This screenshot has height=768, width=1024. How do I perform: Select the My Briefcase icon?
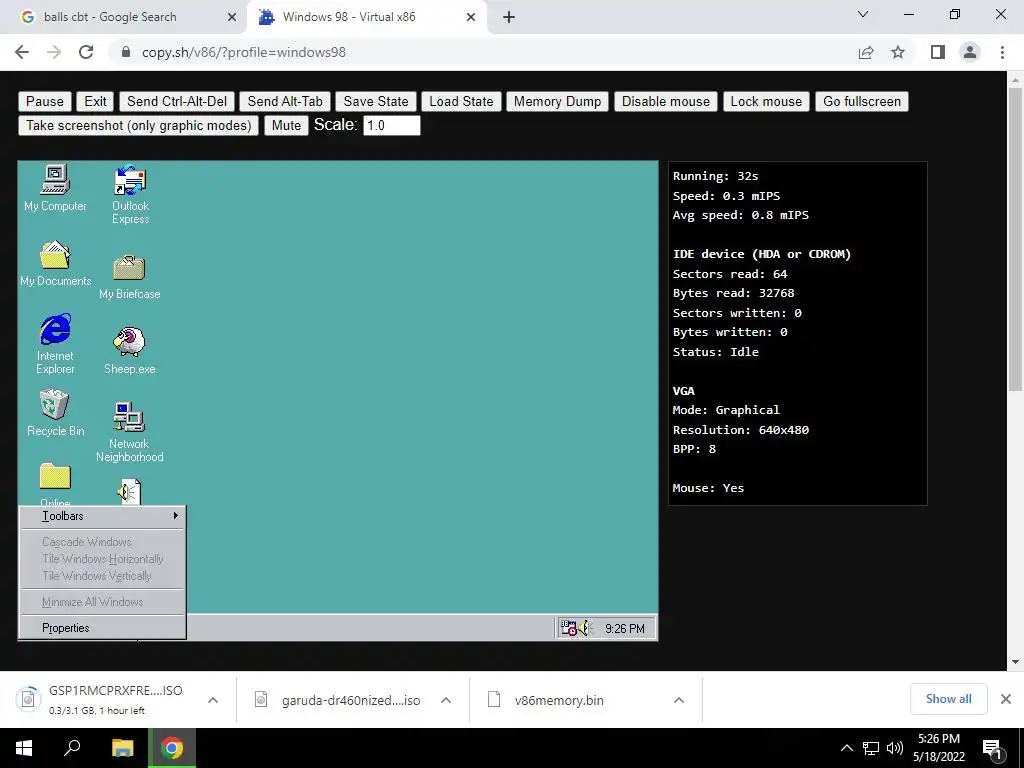[x=129, y=277]
